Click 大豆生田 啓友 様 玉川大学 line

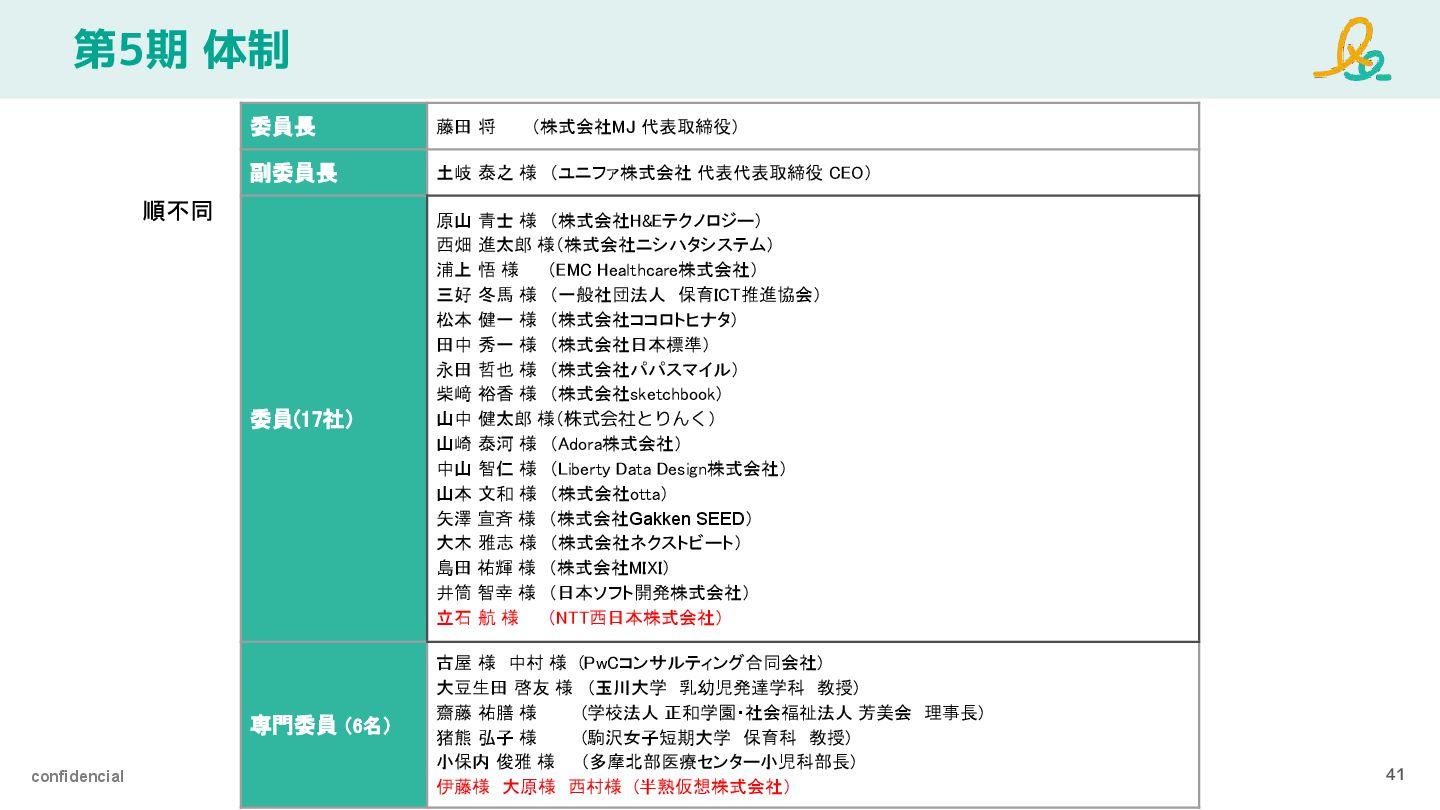[649, 688]
